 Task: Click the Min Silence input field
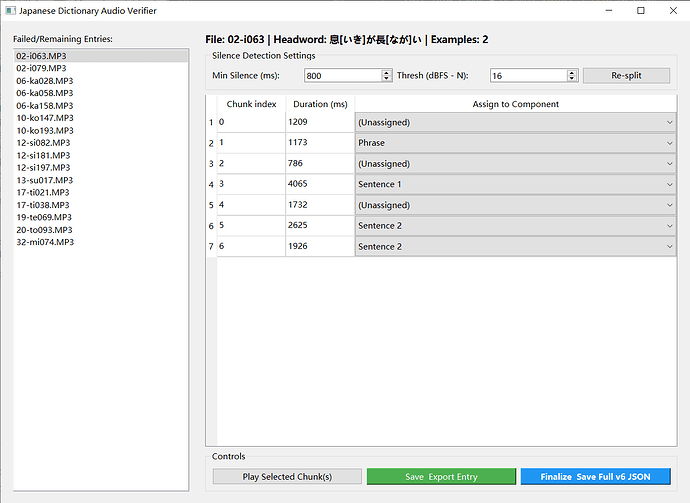coord(342,76)
